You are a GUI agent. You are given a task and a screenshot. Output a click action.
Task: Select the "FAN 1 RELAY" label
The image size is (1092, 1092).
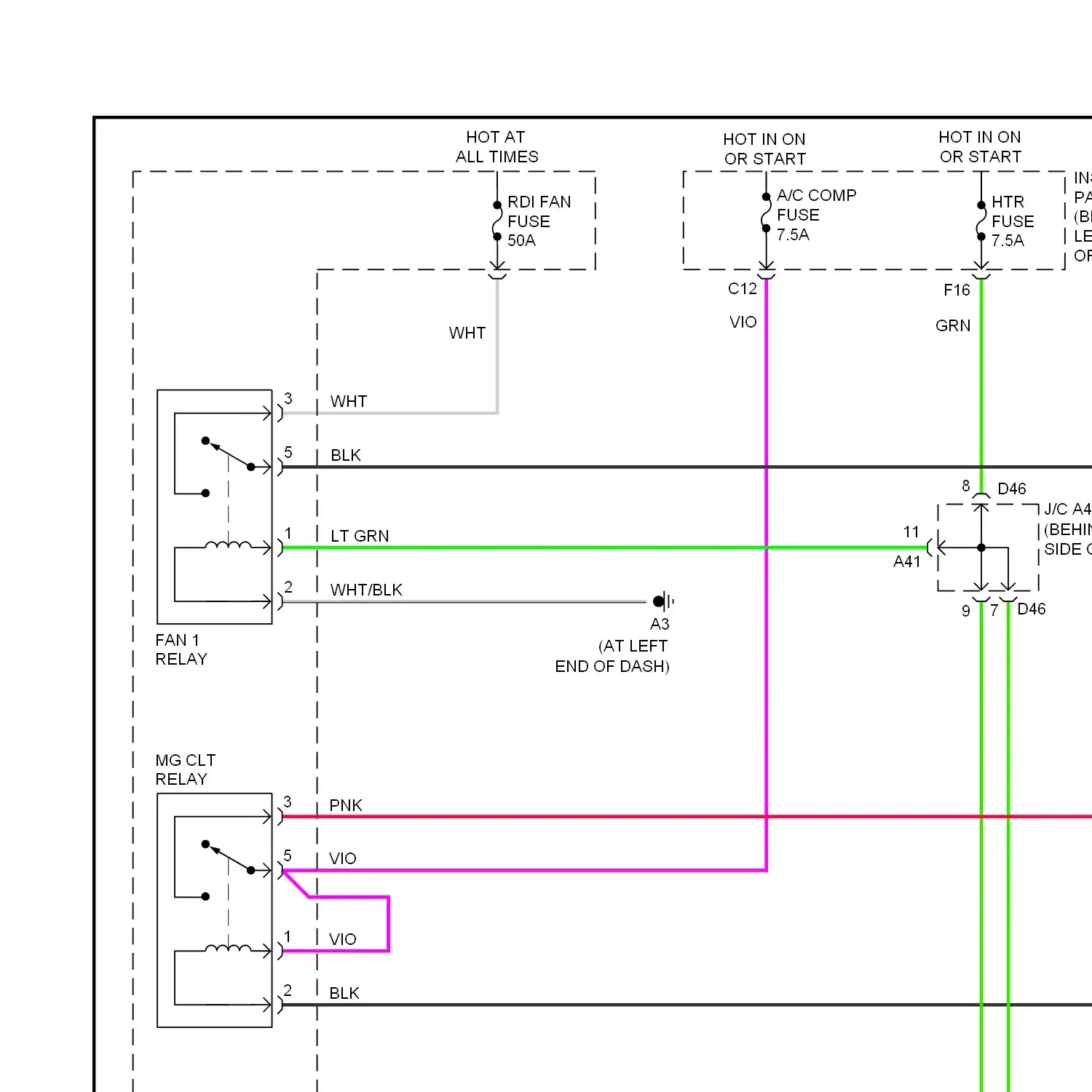tap(181, 649)
